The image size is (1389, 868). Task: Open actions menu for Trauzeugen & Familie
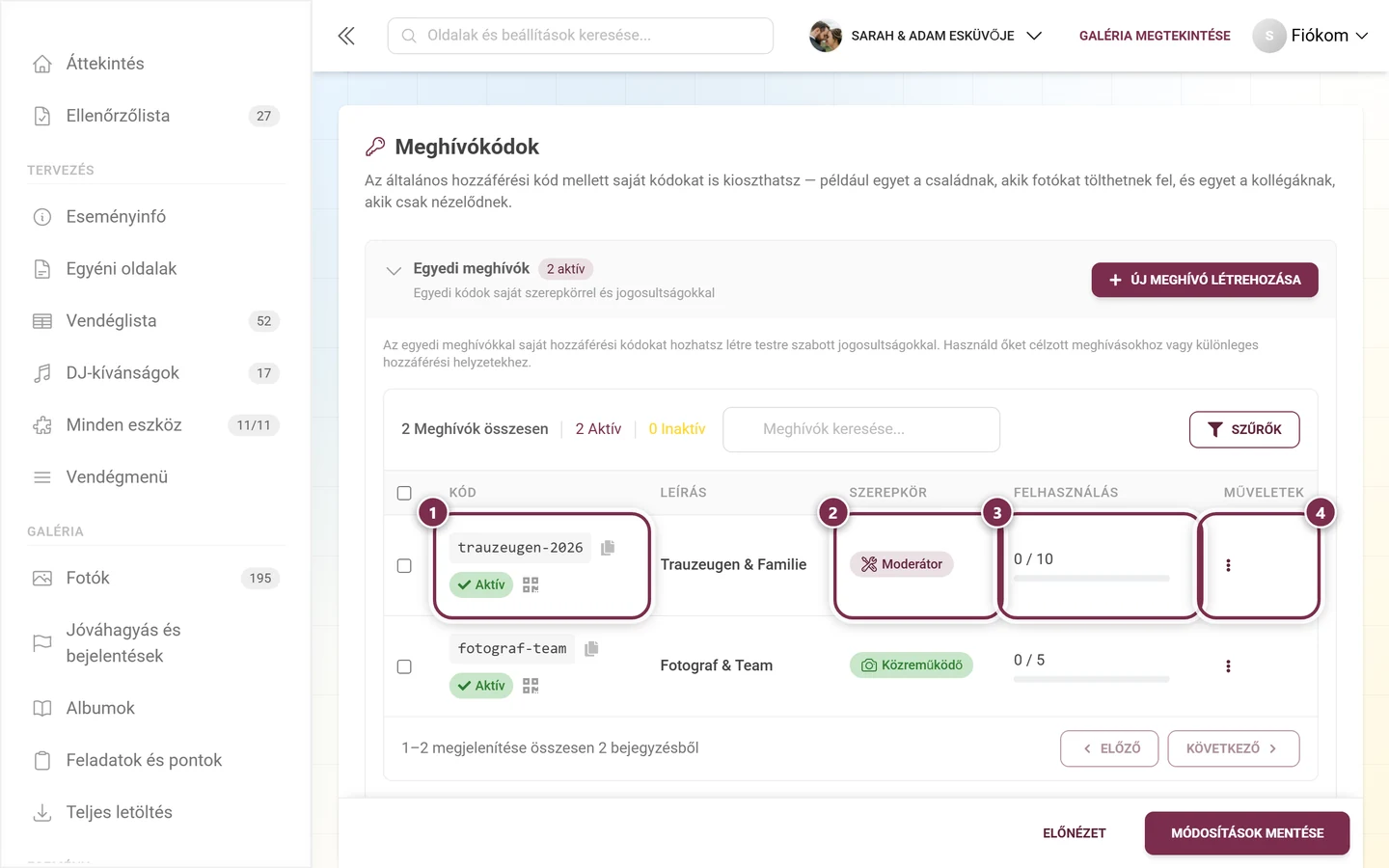point(1228,565)
